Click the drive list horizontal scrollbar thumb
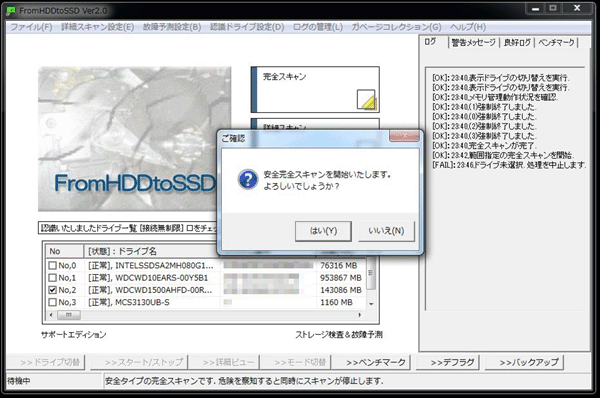Screen dimensions: 600x398 [69, 315]
